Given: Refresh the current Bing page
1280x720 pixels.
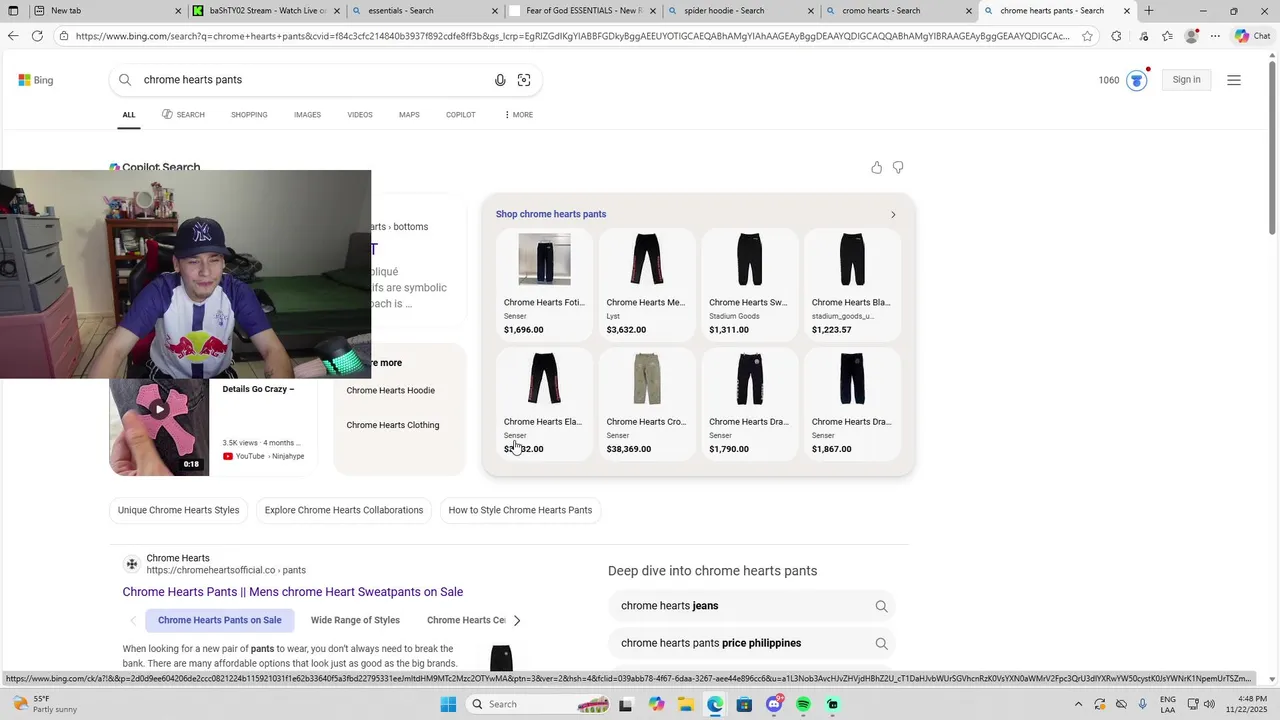Looking at the screenshot, I should pyautogui.click(x=37, y=36).
